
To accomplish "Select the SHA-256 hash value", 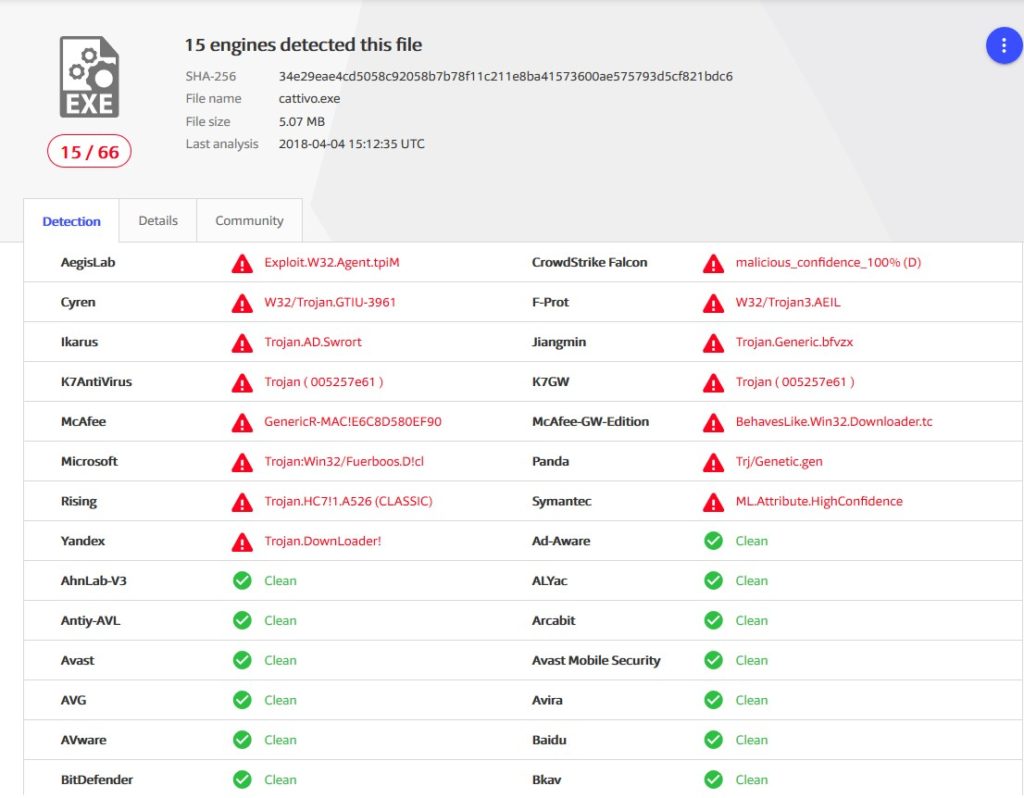I will tap(505, 76).
